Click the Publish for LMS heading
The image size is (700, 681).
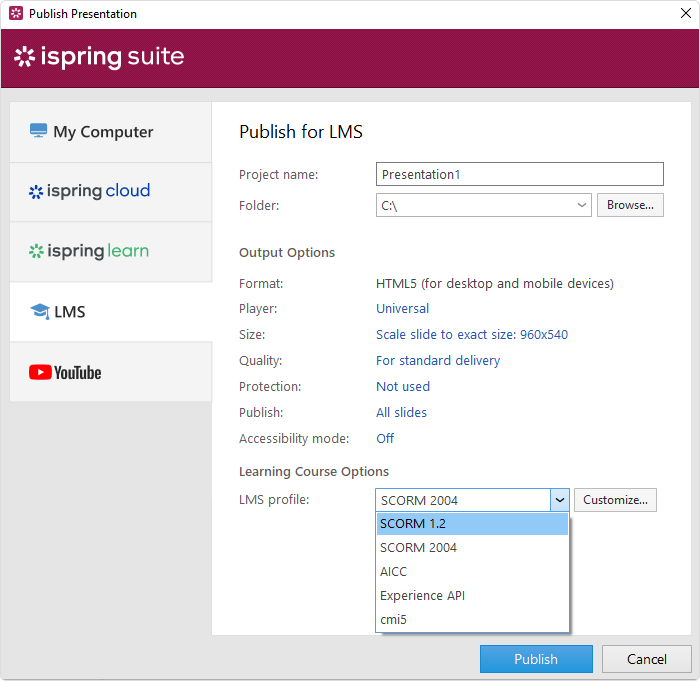coord(301,132)
